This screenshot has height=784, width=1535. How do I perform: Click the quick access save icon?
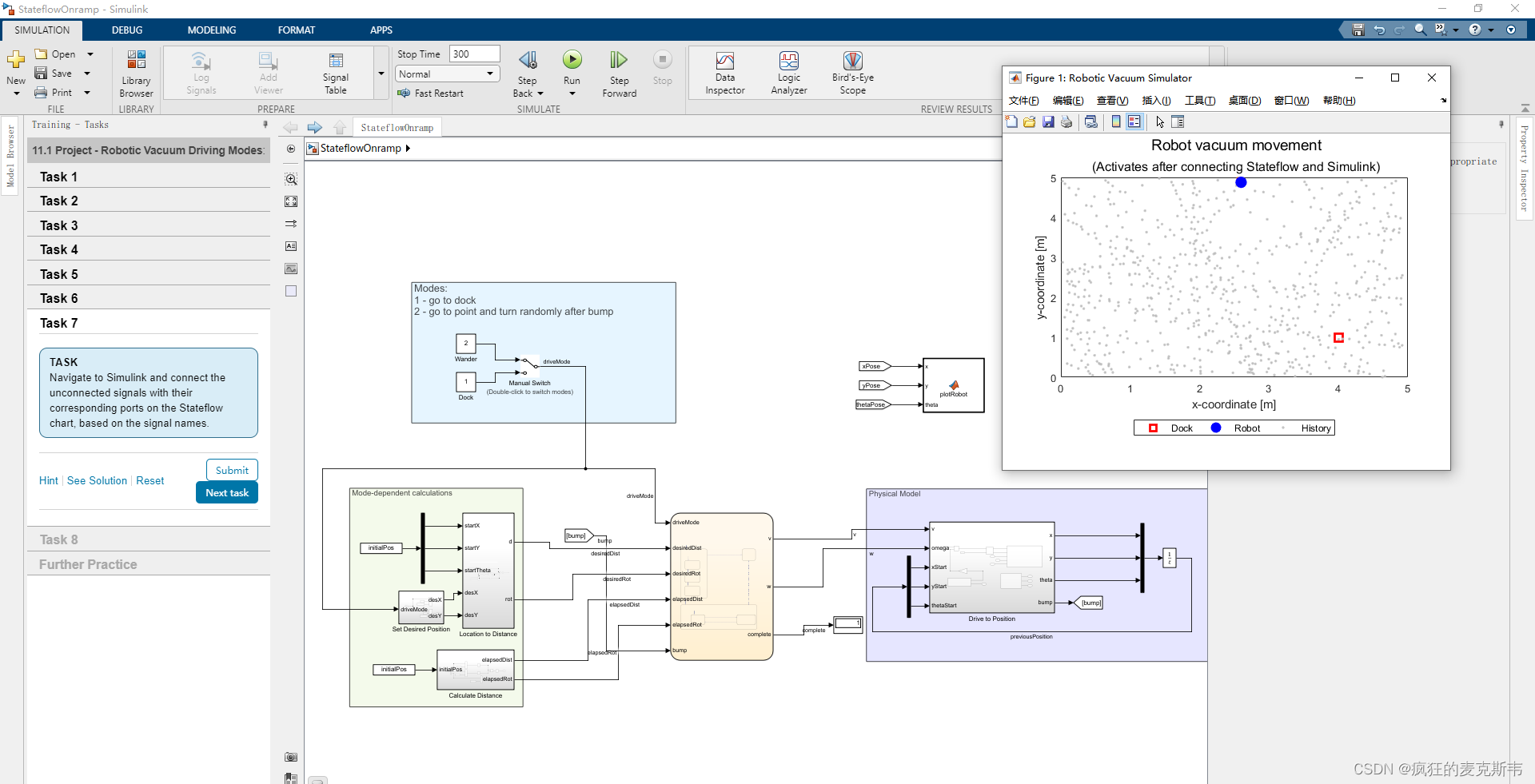click(1358, 30)
